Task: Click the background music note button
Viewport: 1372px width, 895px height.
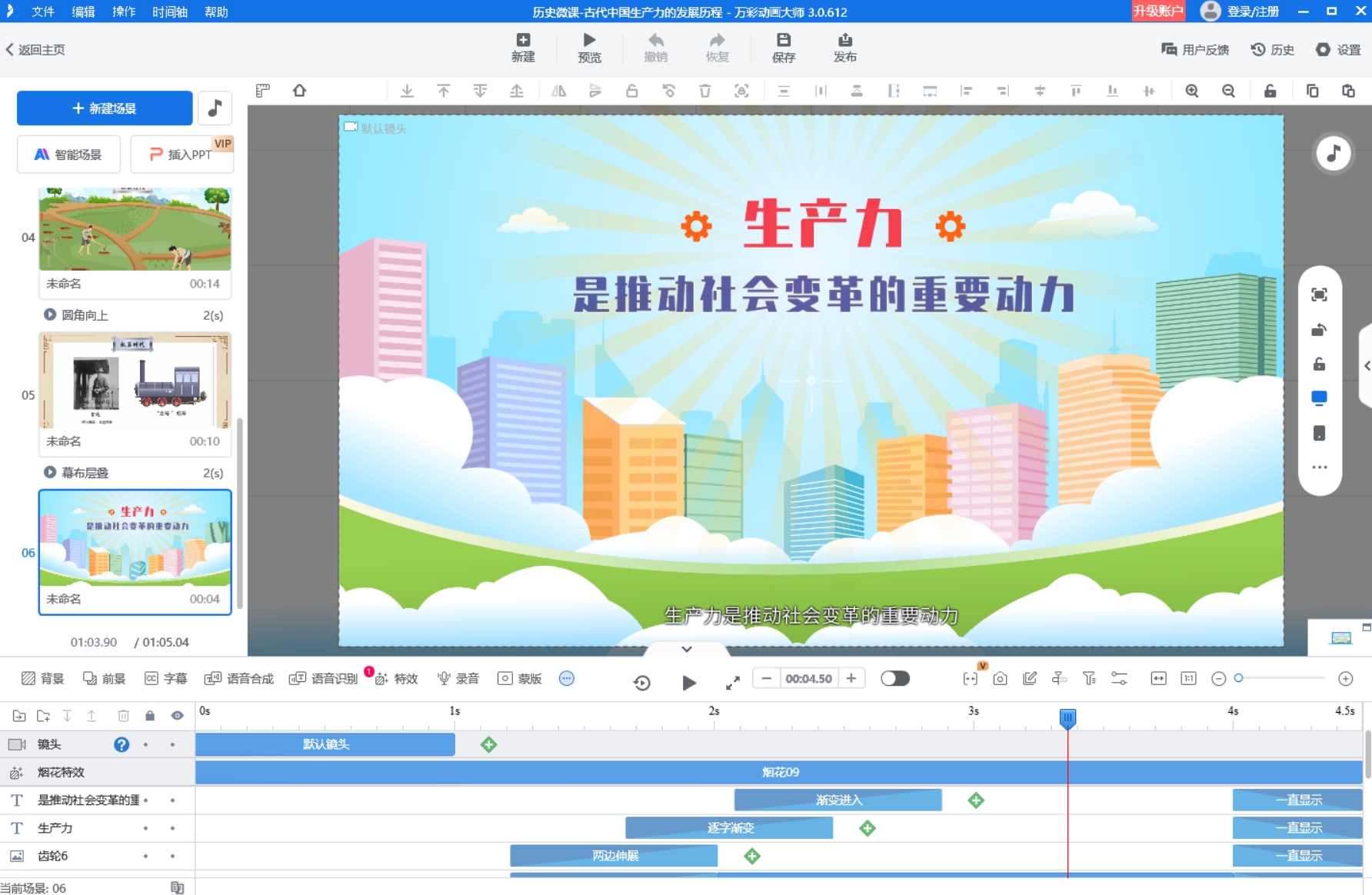Action: point(215,108)
